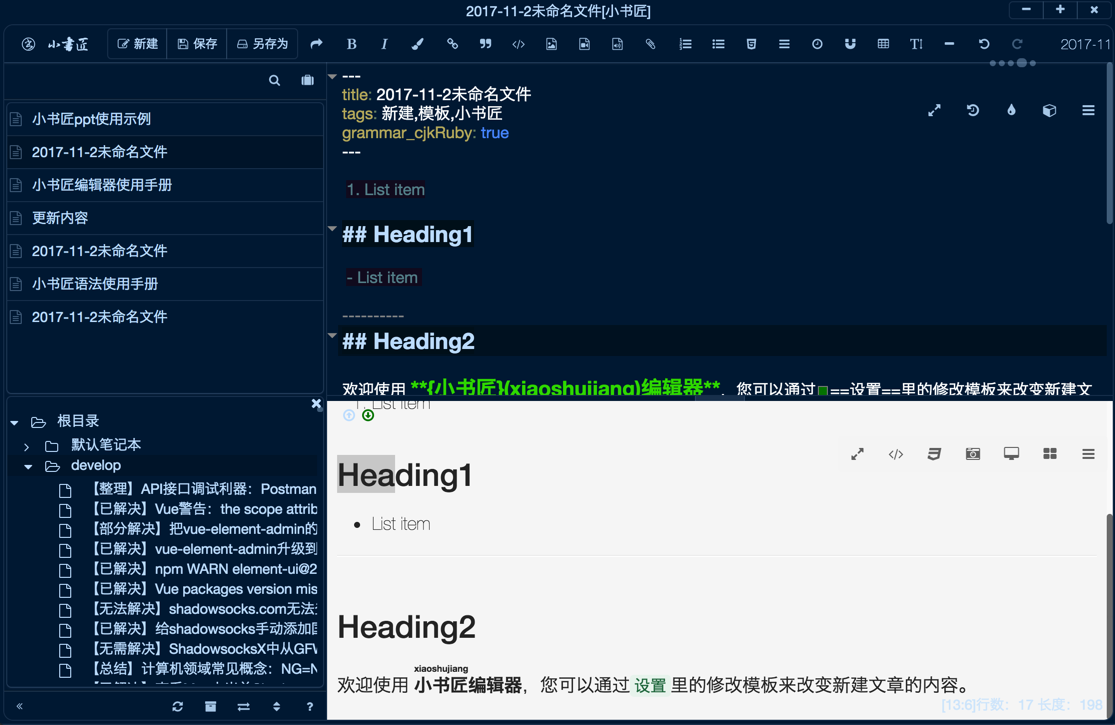Open search in file list panel

pos(274,80)
